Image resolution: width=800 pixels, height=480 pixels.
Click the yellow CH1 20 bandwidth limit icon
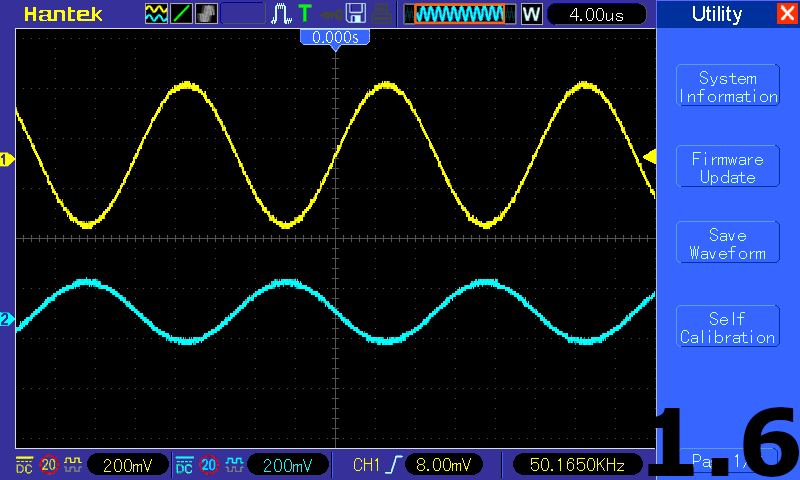pos(49,465)
